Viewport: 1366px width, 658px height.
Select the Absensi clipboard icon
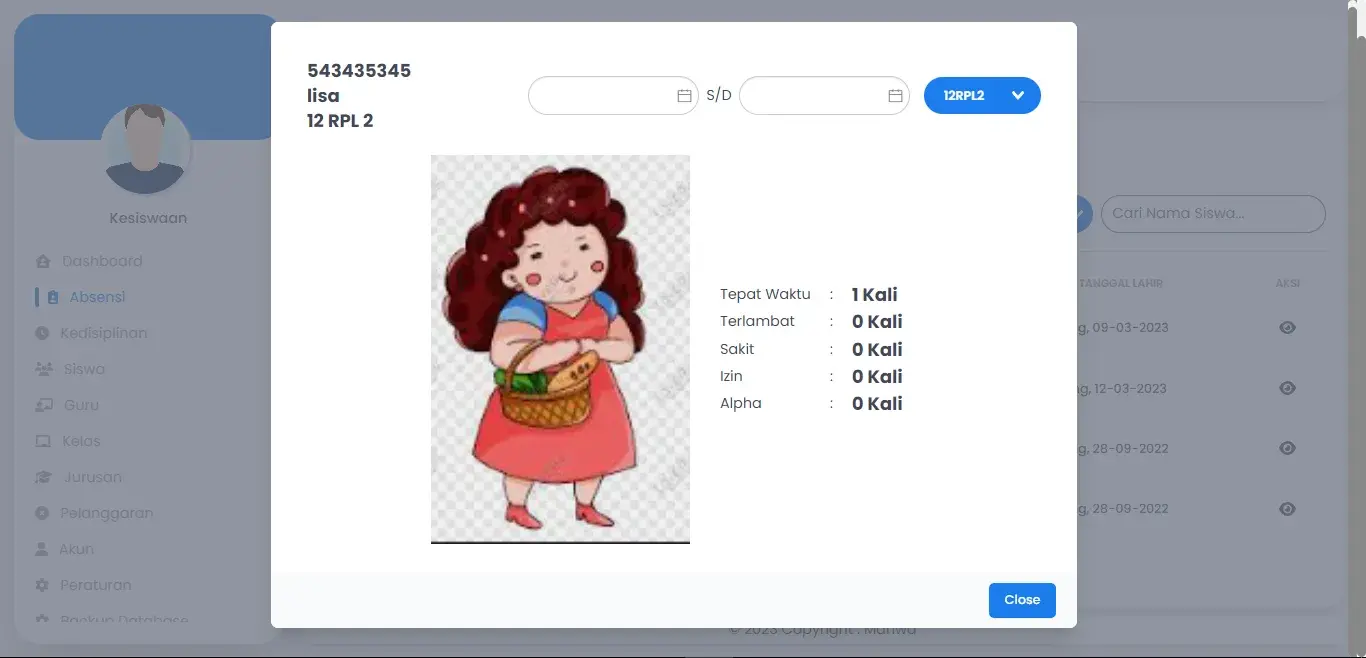tap(53, 297)
